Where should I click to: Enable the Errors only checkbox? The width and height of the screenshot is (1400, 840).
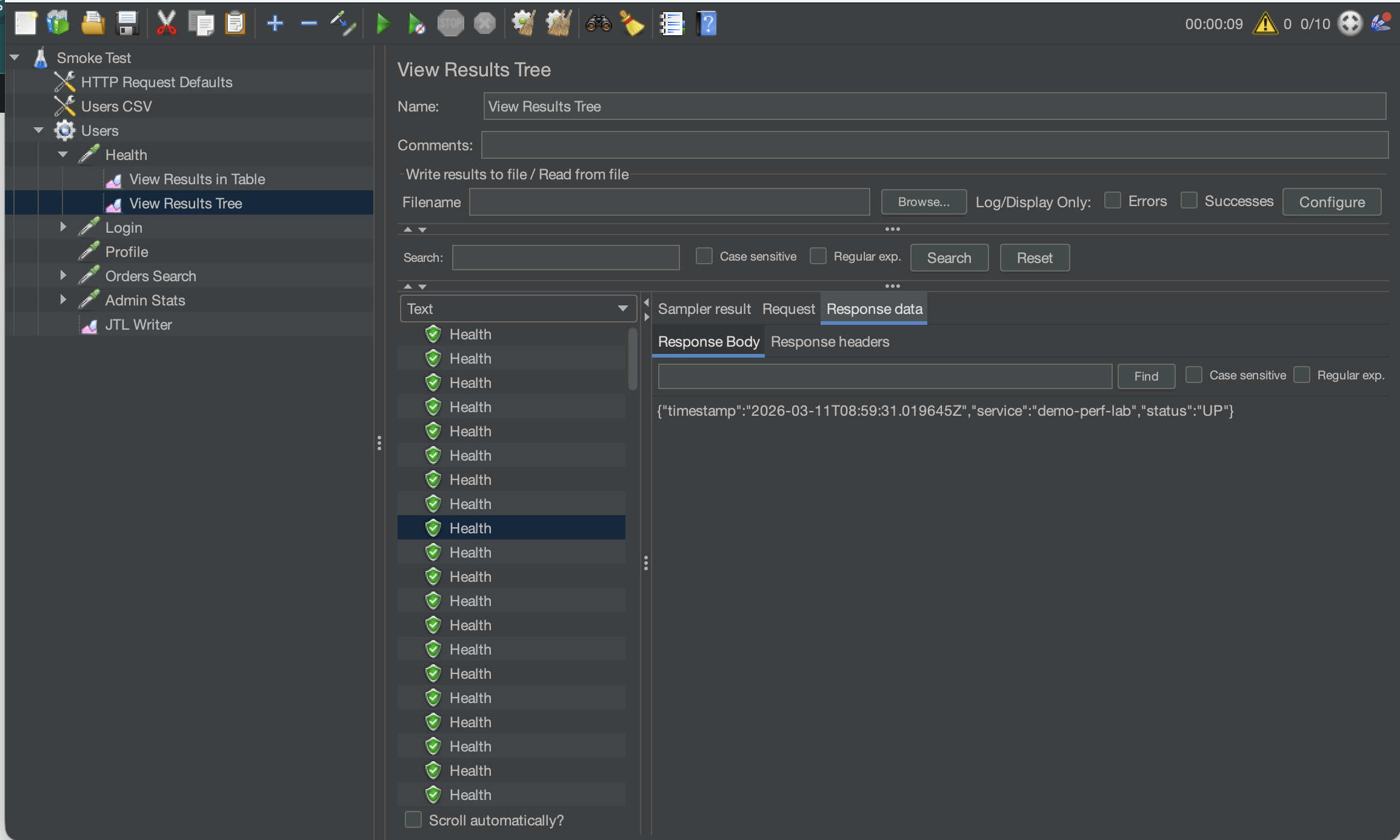pos(1112,201)
